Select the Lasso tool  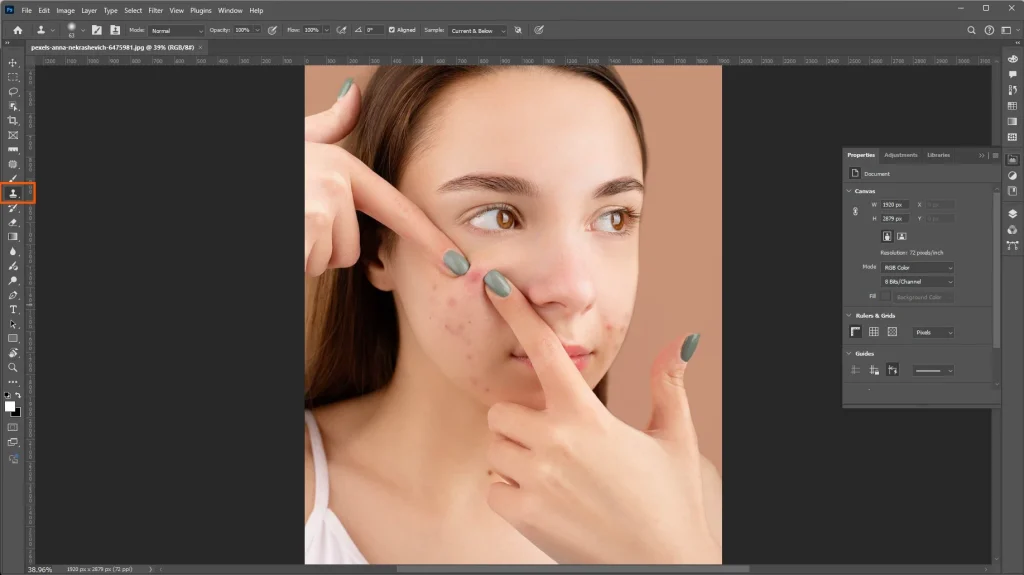[12, 91]
